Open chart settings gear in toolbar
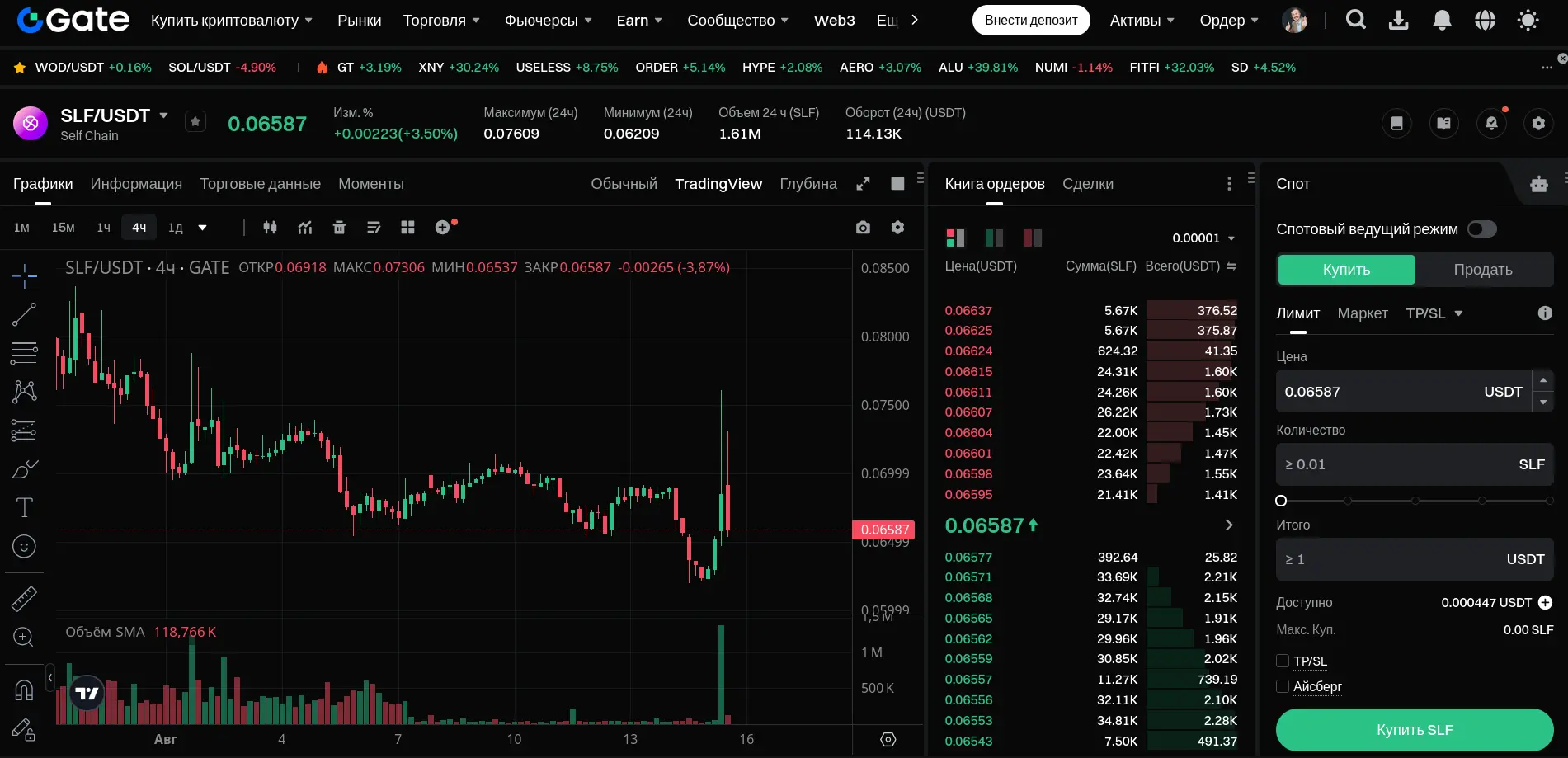 [897, 227]
